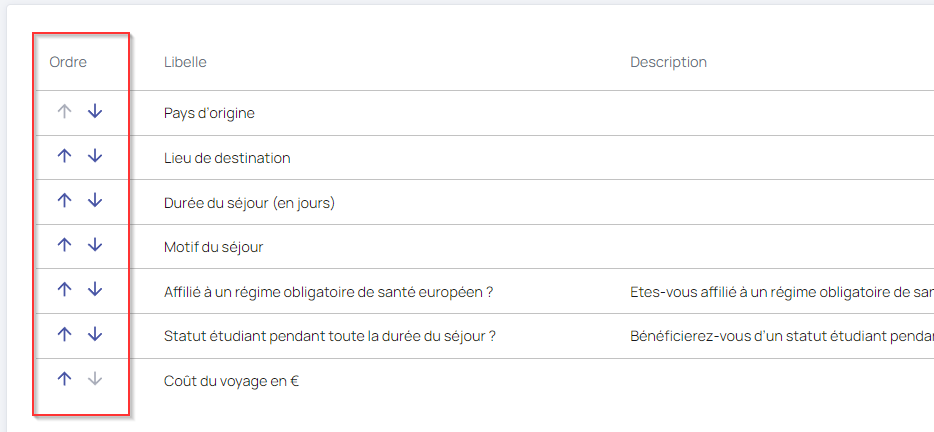Click the 'Description' column header

point(668,62)
